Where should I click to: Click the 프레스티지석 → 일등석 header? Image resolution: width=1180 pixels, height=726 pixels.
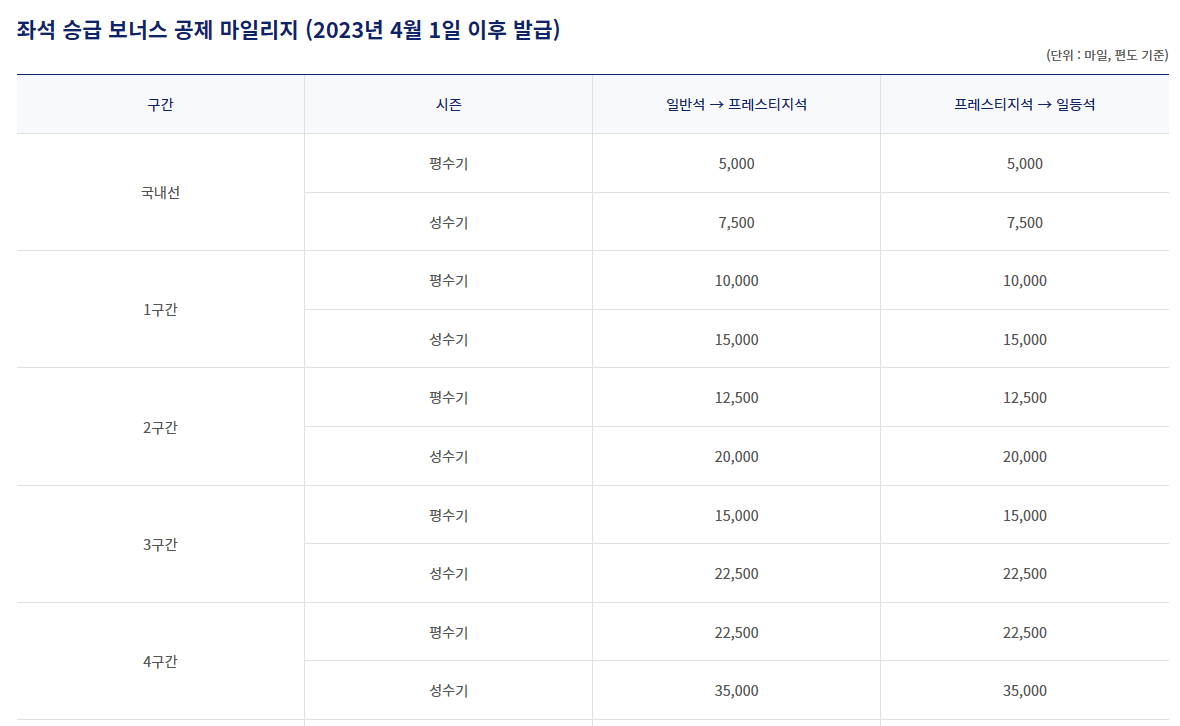pos(1025,103)
